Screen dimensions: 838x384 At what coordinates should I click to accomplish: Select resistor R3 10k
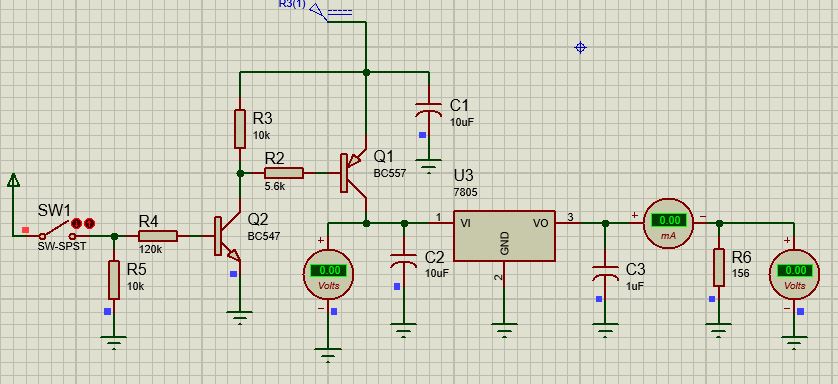pyautogui.click(x=240, y=129)
